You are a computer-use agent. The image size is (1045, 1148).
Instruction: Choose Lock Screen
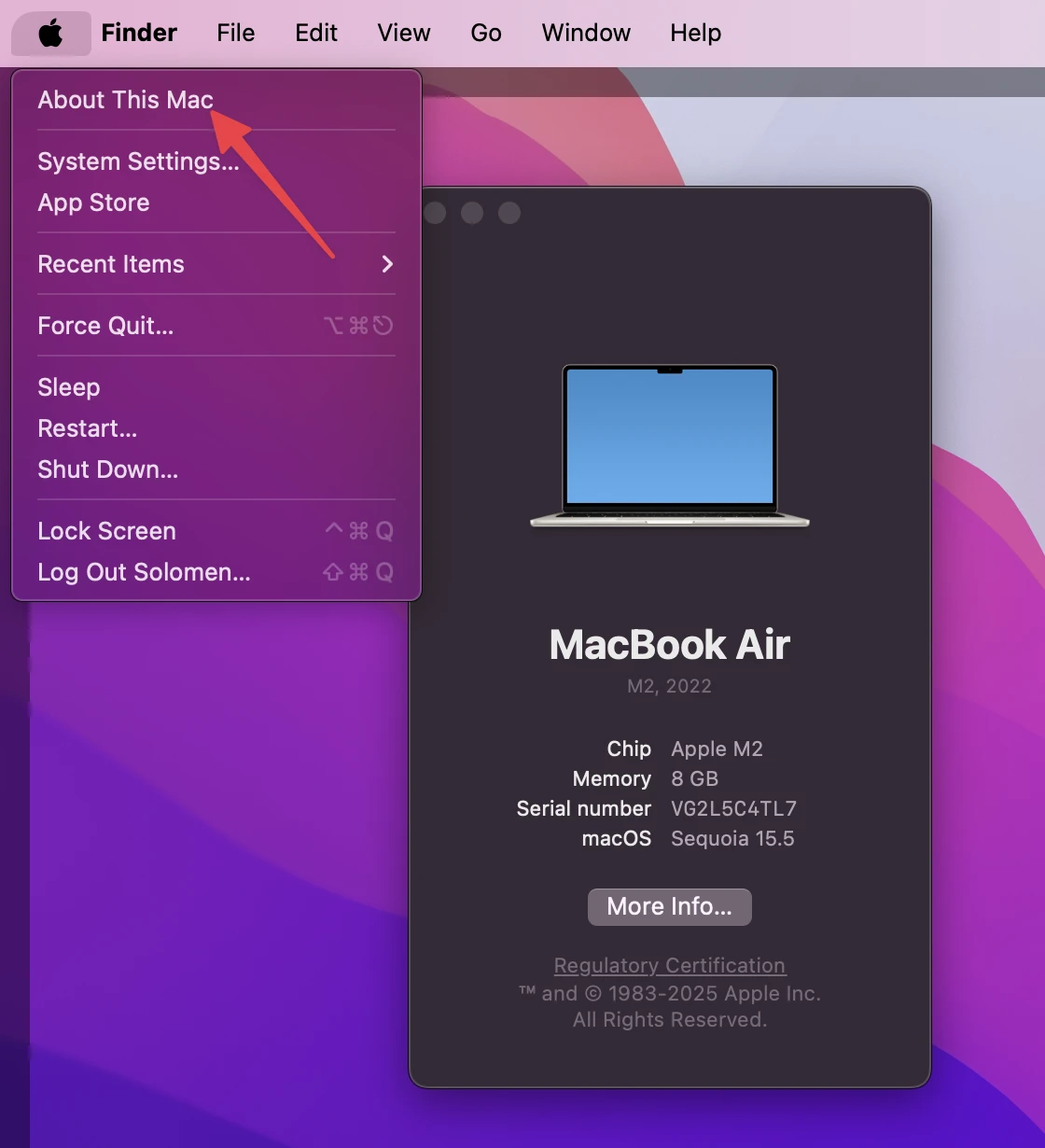(x=216, y=531)
